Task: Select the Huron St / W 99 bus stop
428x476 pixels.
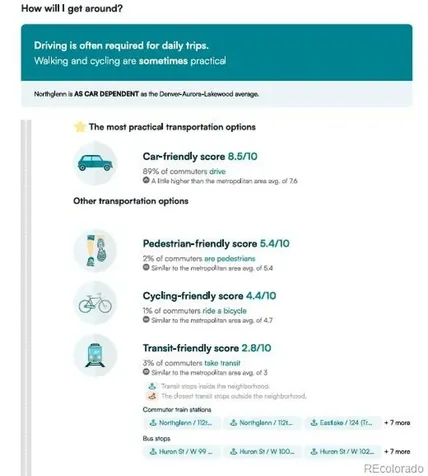Action: click(182, 452)
